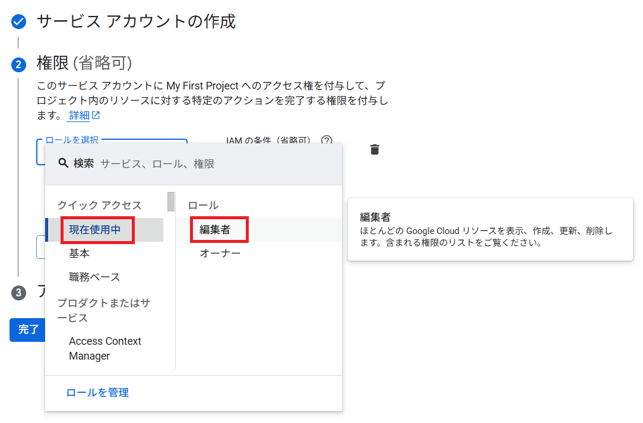Click the blue checkmark icon for step one
Screen dimensions: 643x423
18,20
